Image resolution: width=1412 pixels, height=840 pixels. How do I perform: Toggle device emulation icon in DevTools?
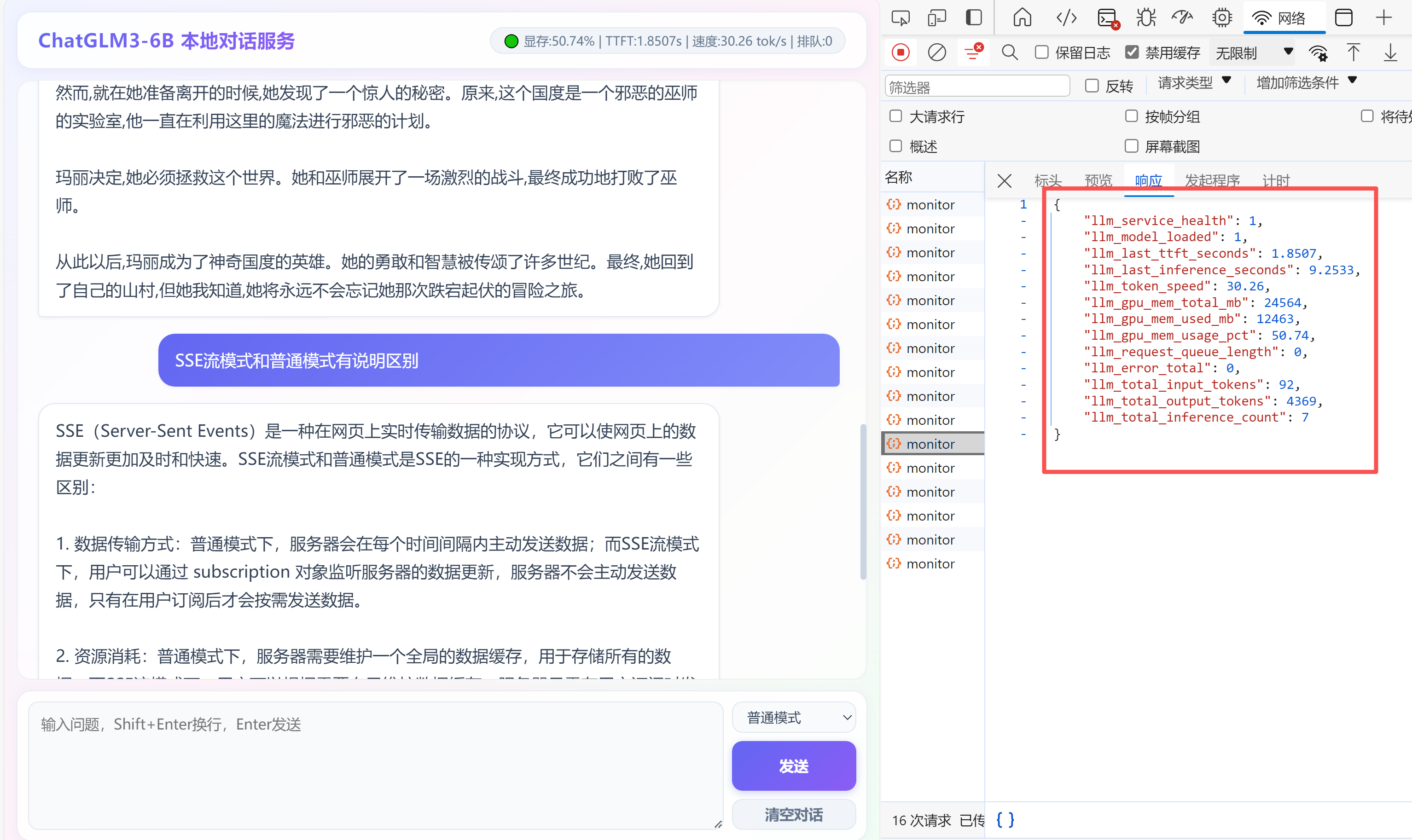pyautogui.click(x=937, y=18)
